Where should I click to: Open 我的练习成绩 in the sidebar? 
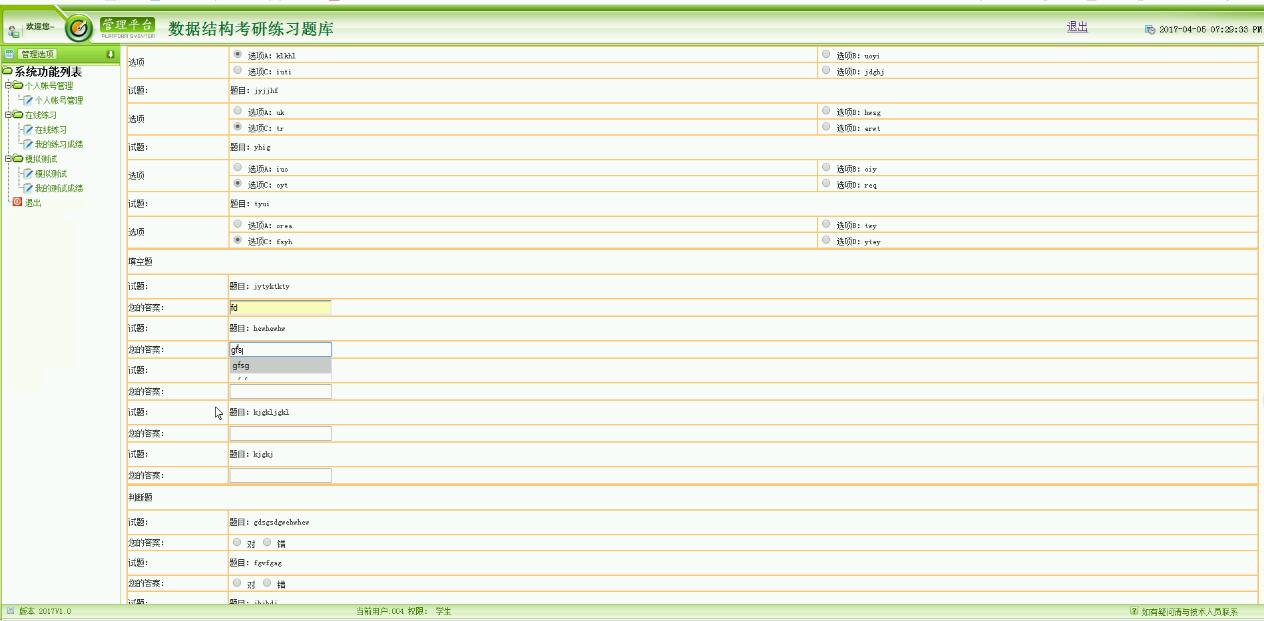point(59,144)
